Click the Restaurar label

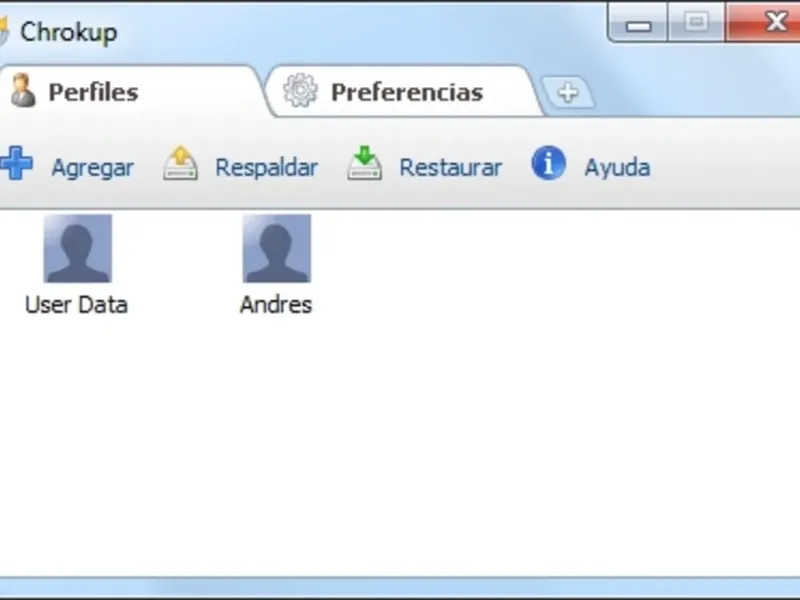[x=451, y=167]
